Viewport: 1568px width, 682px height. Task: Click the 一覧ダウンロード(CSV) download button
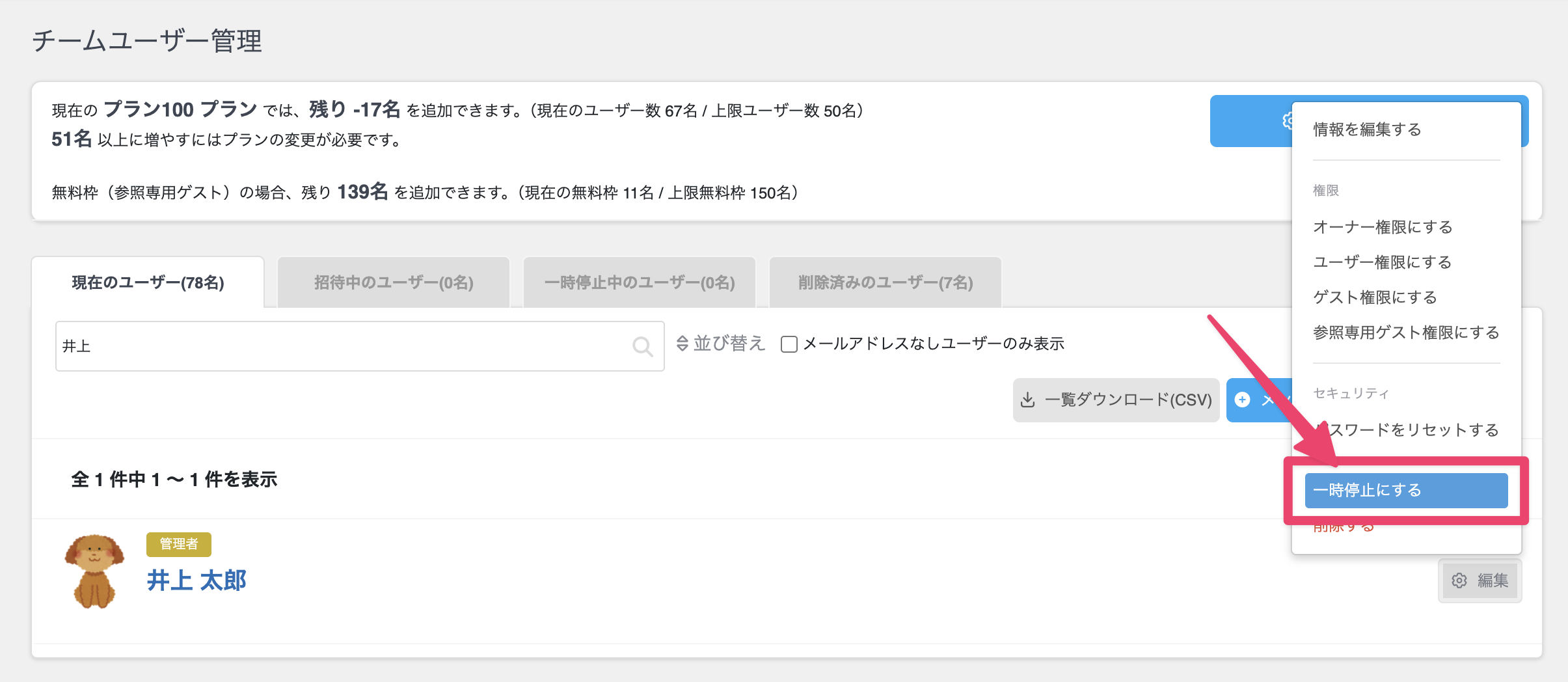pyautogui.click(x=1116, y=400)
